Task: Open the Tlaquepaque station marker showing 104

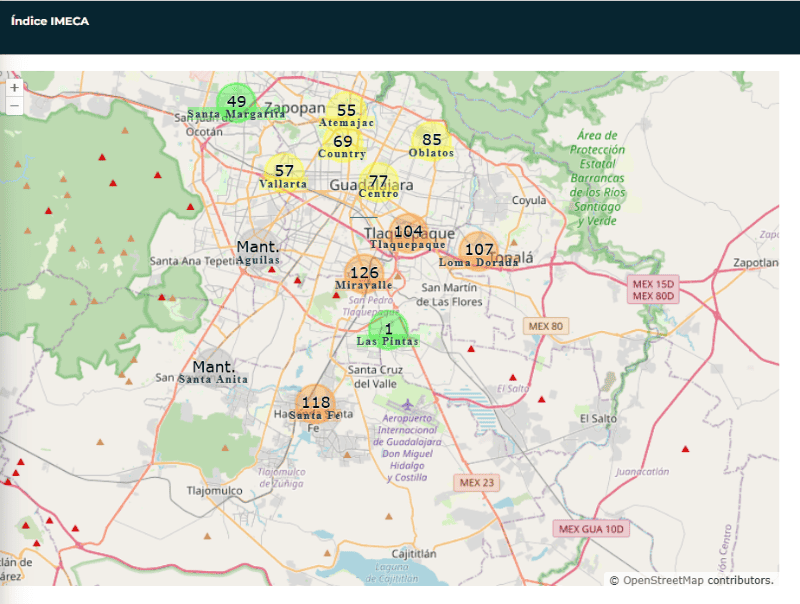Action: click(x=407, y=232)
